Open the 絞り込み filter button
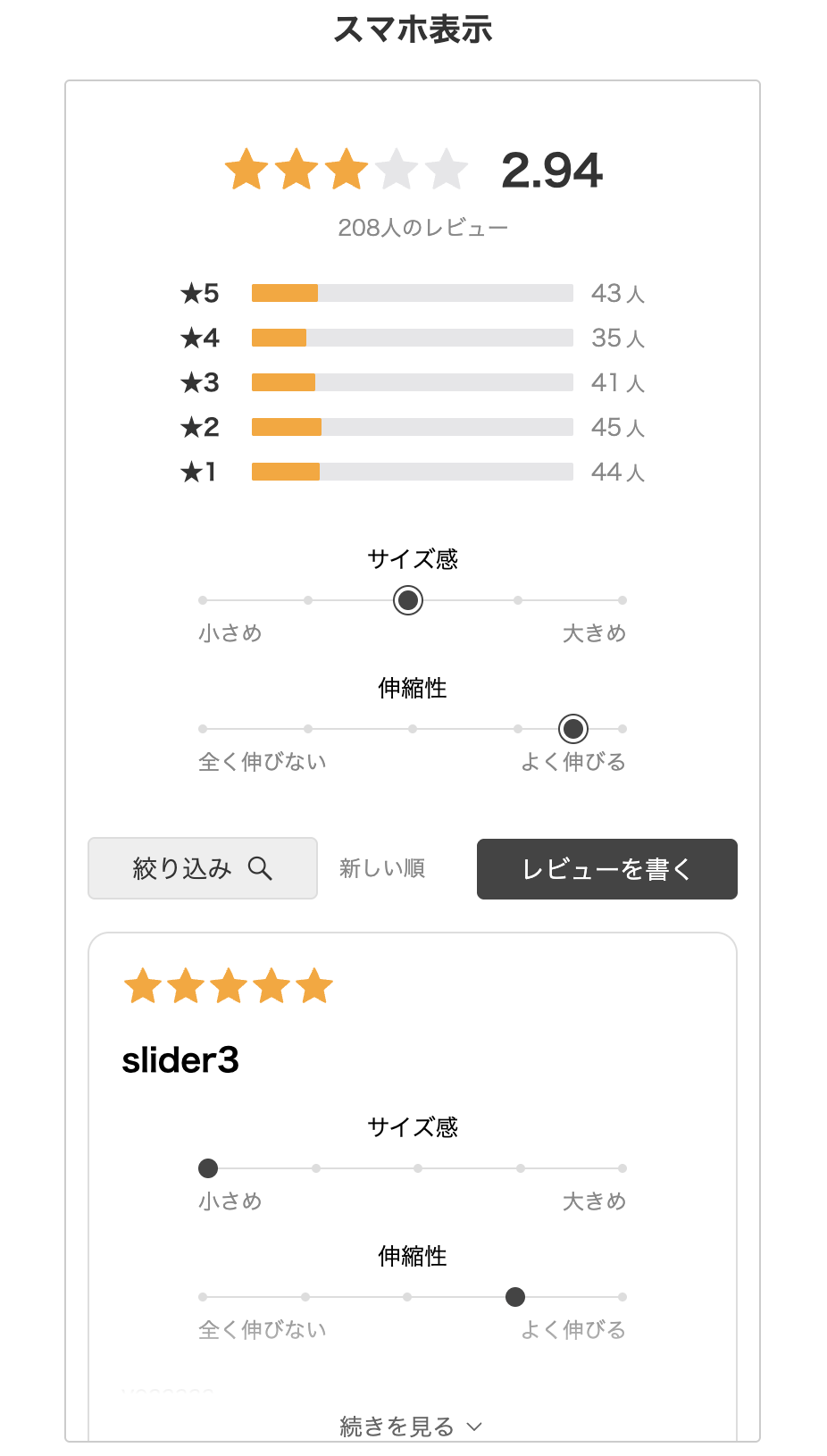This screenshot has width=827, height=1456. coord(203,868)
